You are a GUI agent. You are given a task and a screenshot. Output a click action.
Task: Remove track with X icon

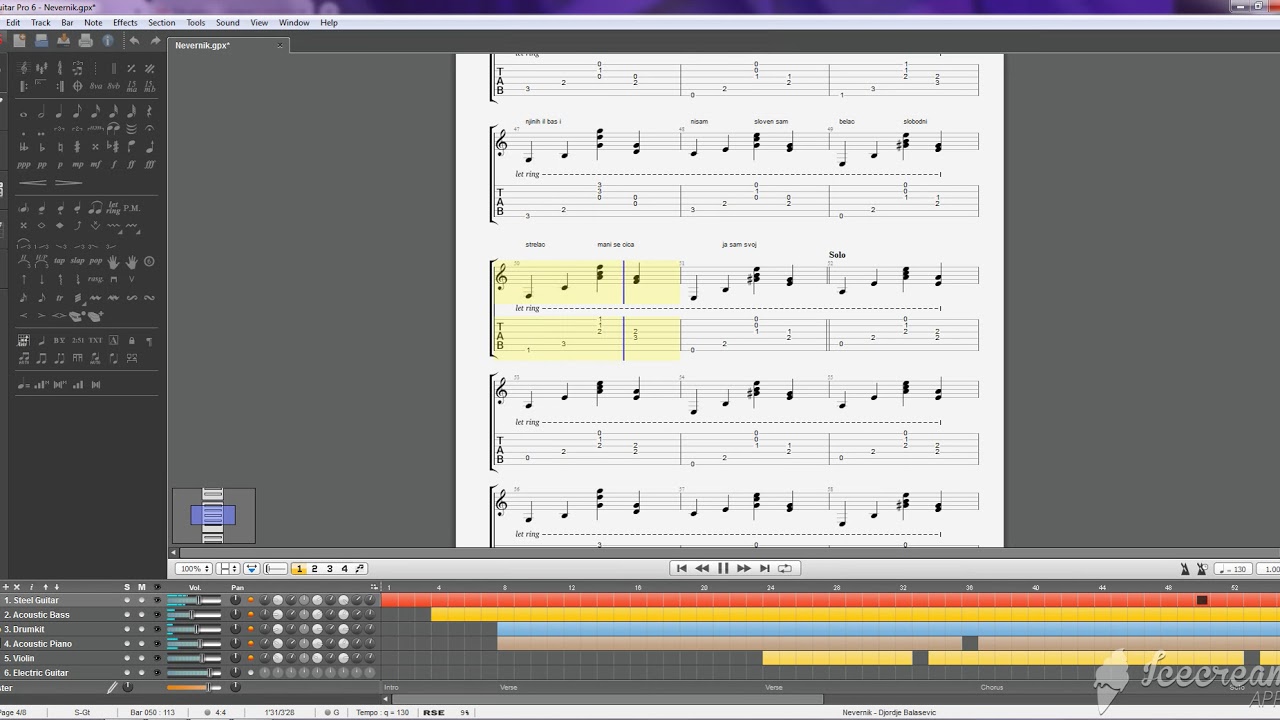click(17, 587)
